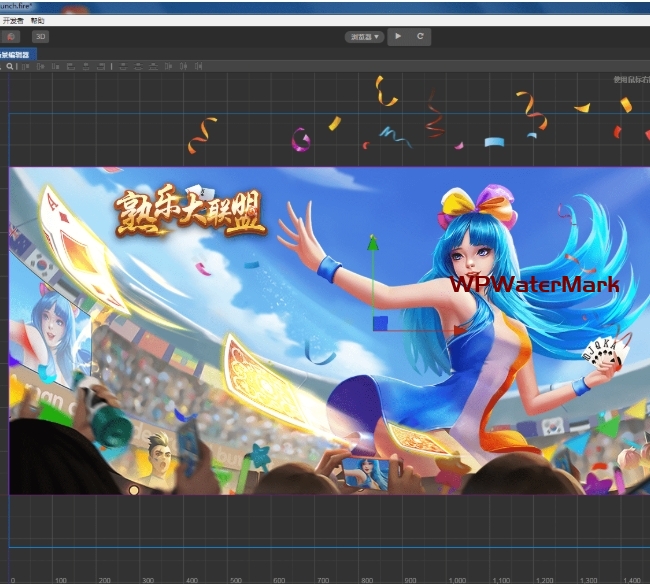The image size is (650, 584).
Task: Click the distribute horizontal centers icon
Action: (x=184, y=66)
